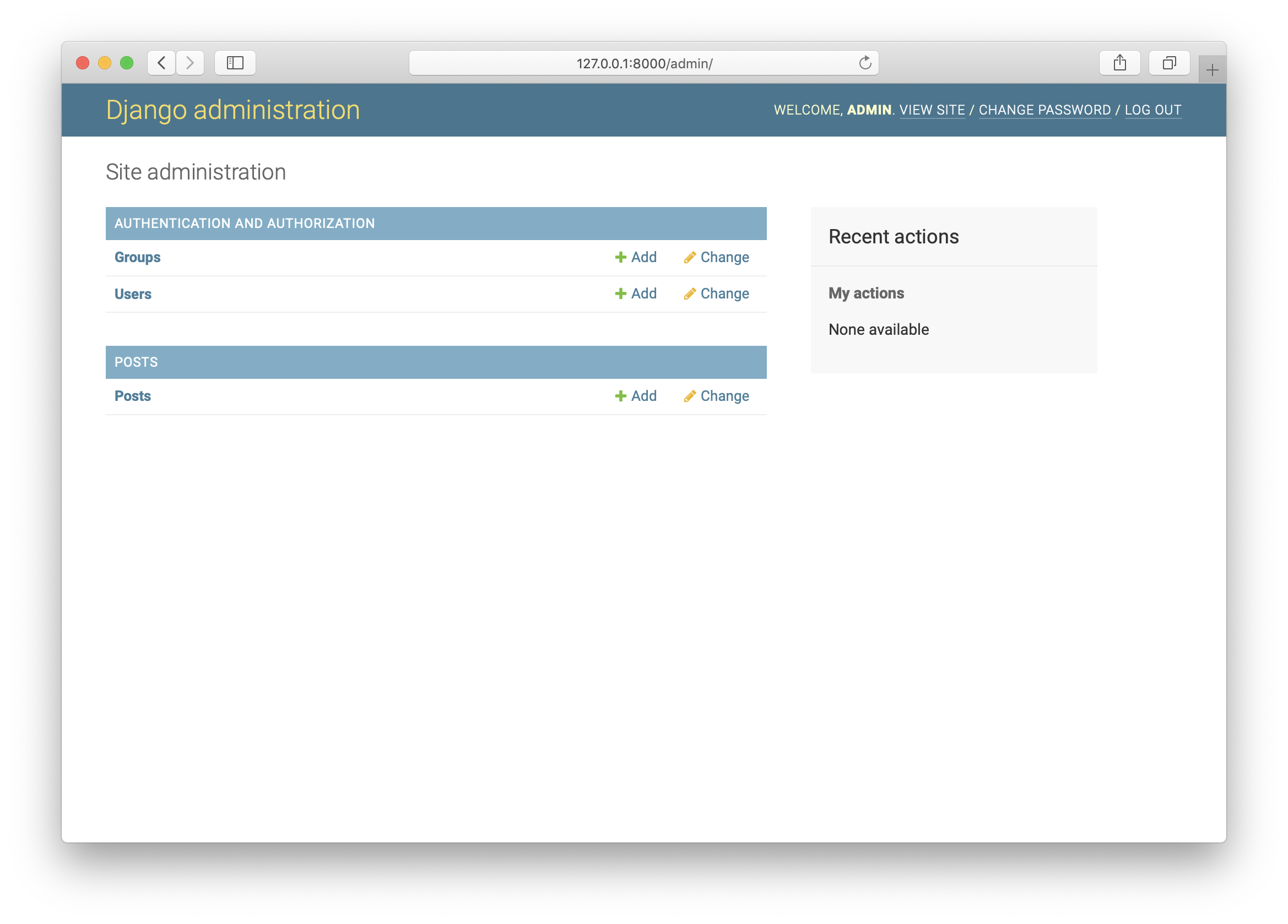Open Authentication and Authorization section header
The image size is (1288, 924).
[245, 223]
